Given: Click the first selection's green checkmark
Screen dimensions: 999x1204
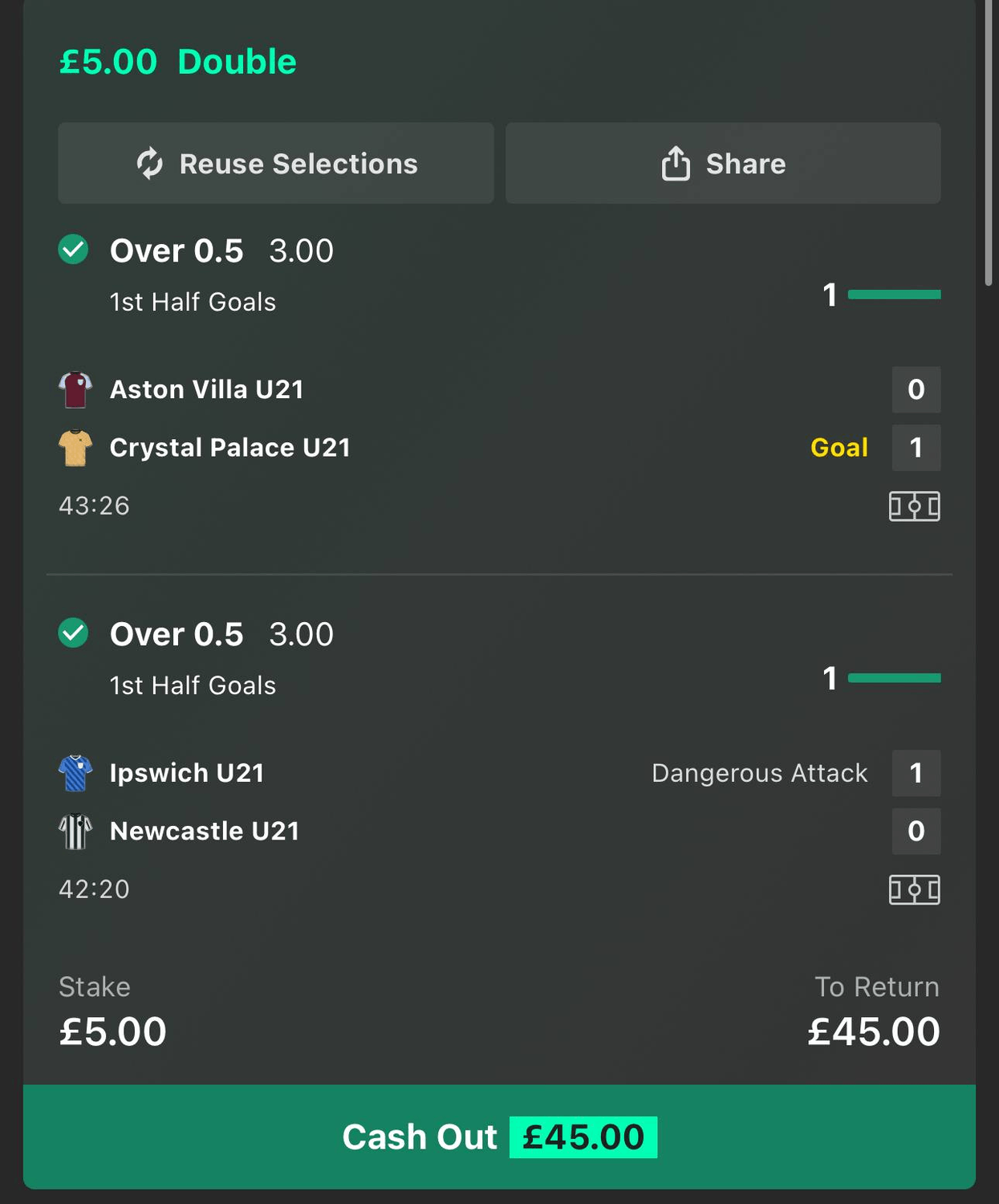Looking at the screenshot, I should click(x=74, y=250).
